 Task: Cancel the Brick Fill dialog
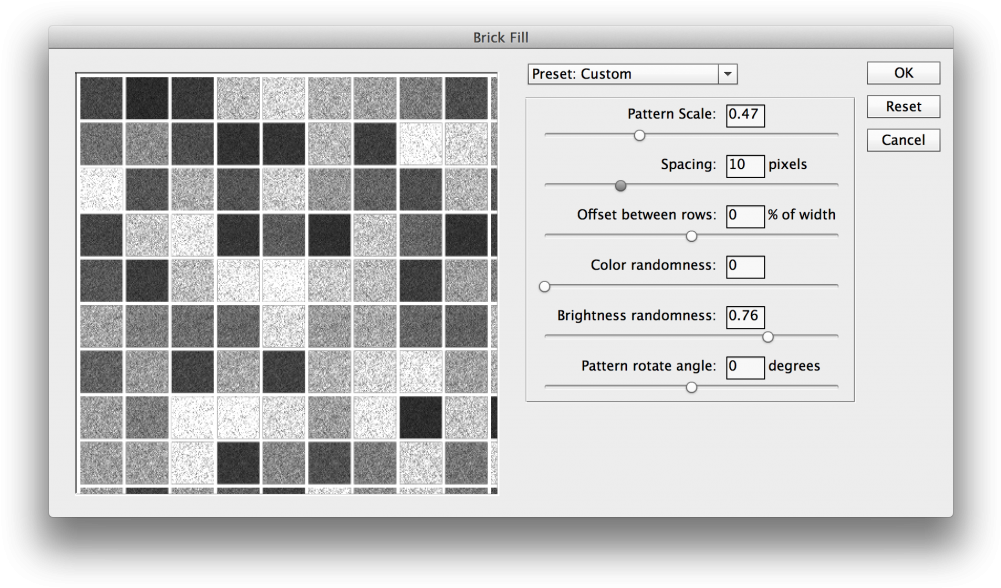902,140
